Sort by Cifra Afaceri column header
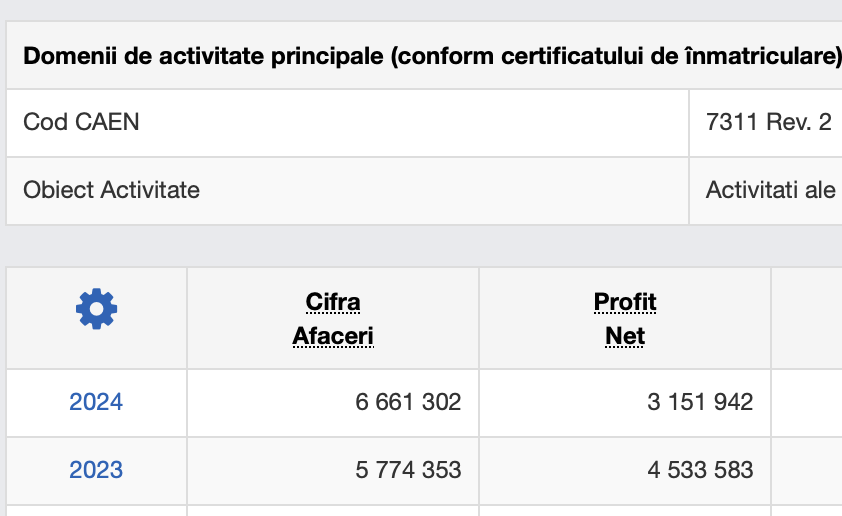 click(x=333, y=319)
